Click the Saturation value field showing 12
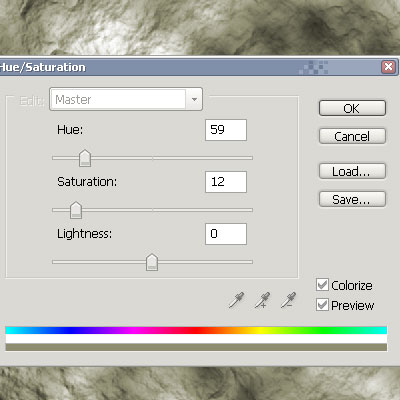 coord(226,182)
